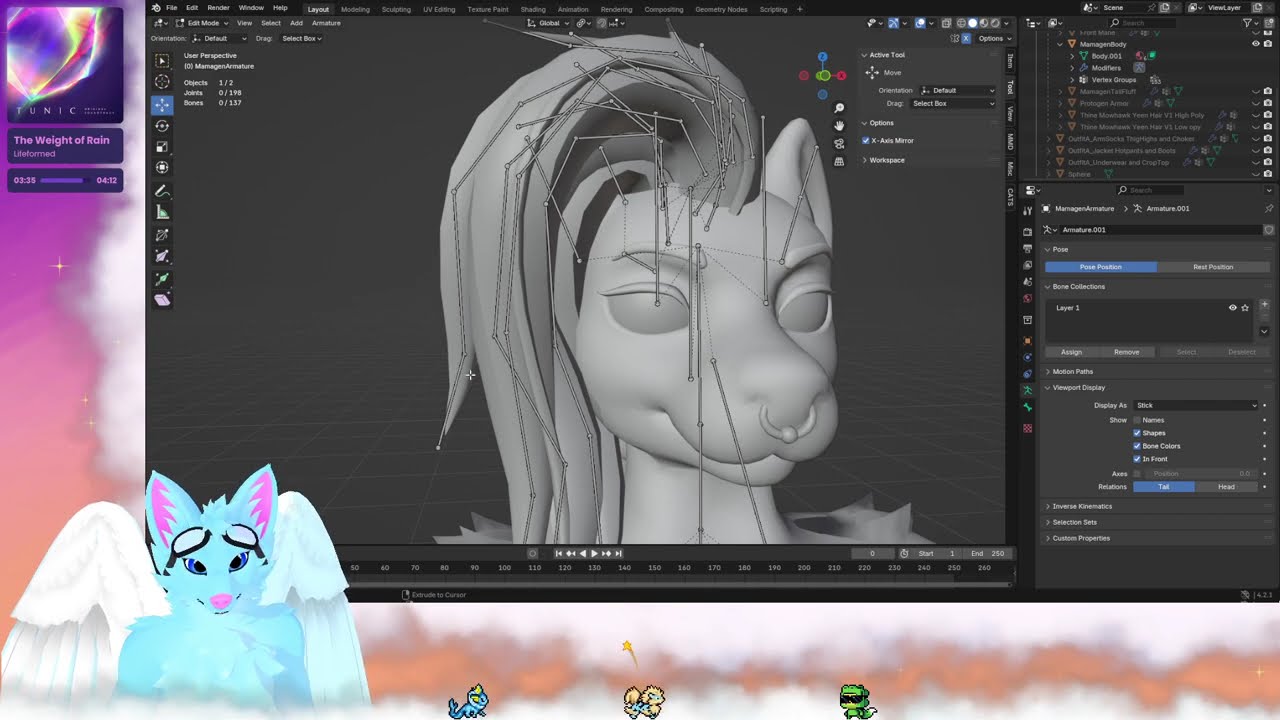Viewport: 1280px width, 720px height.
Task: Click the Blender logo icon
Action: pos(156,8)
